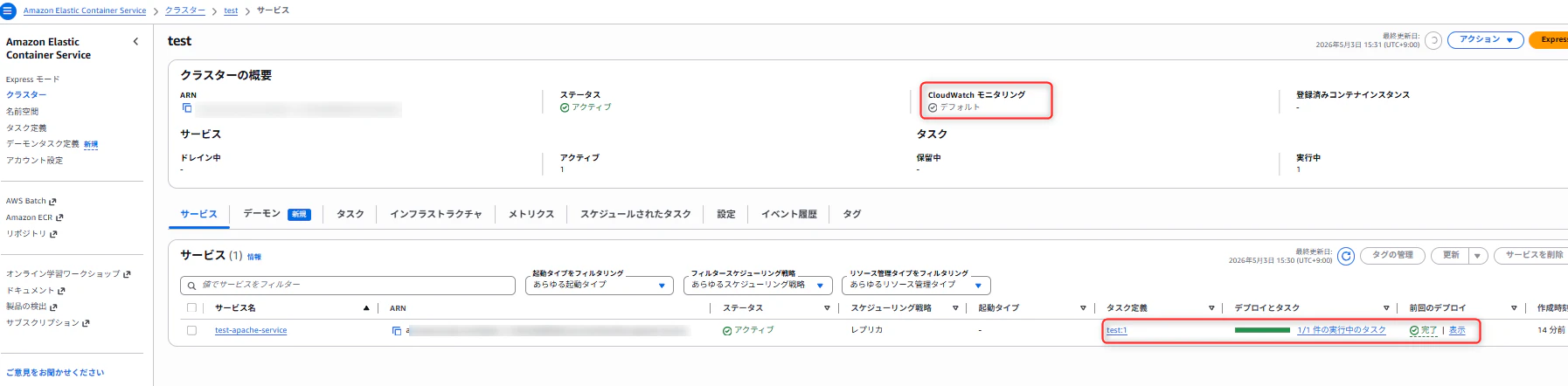
Task: Sort by サービス名 ascending arrow
Action: 366,308
